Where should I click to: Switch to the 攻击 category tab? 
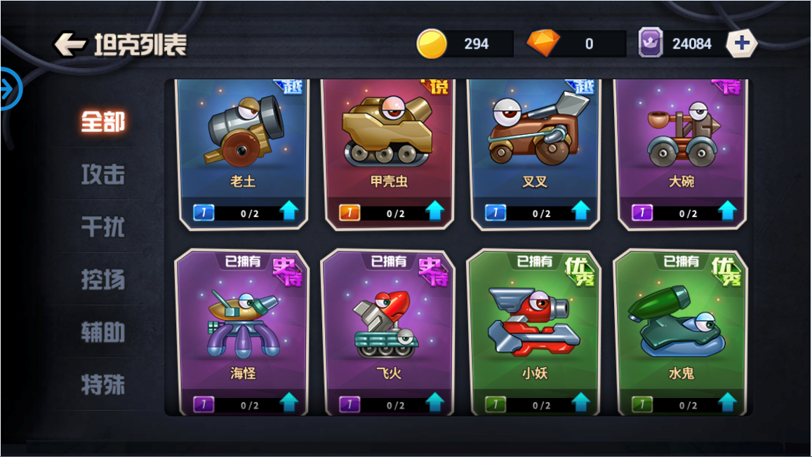103,174
